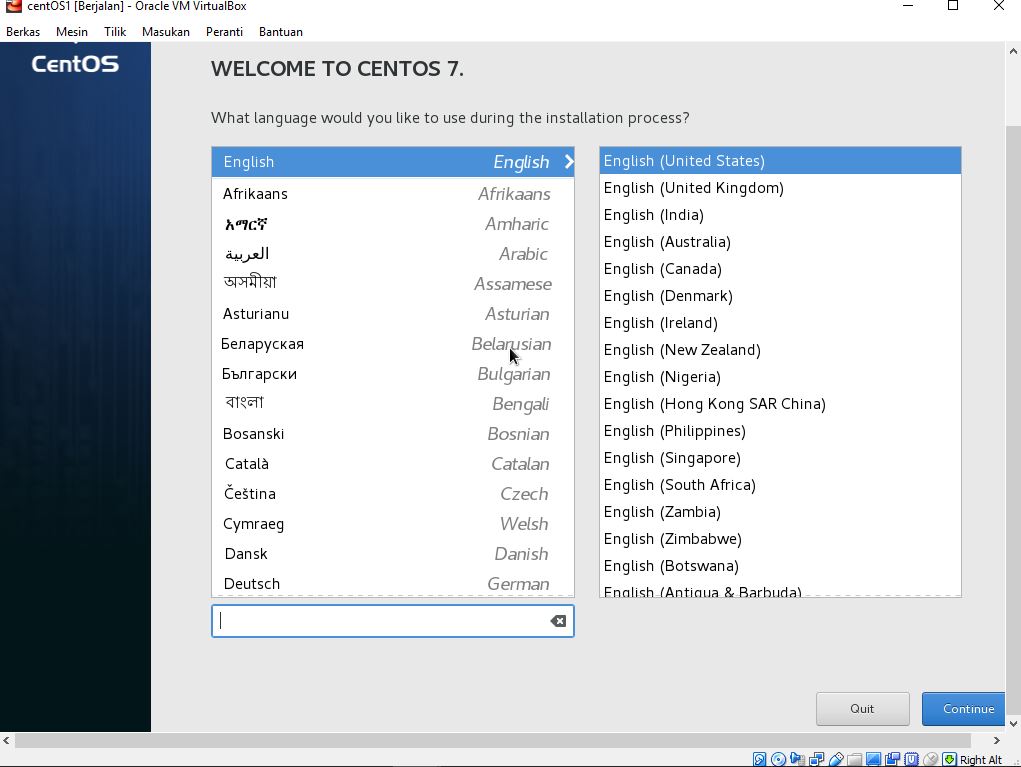Viewport: 1021px width, 767px height.
Task: Select Dansk in the language list
Action: pyautogui.click(x=393, y=553)
